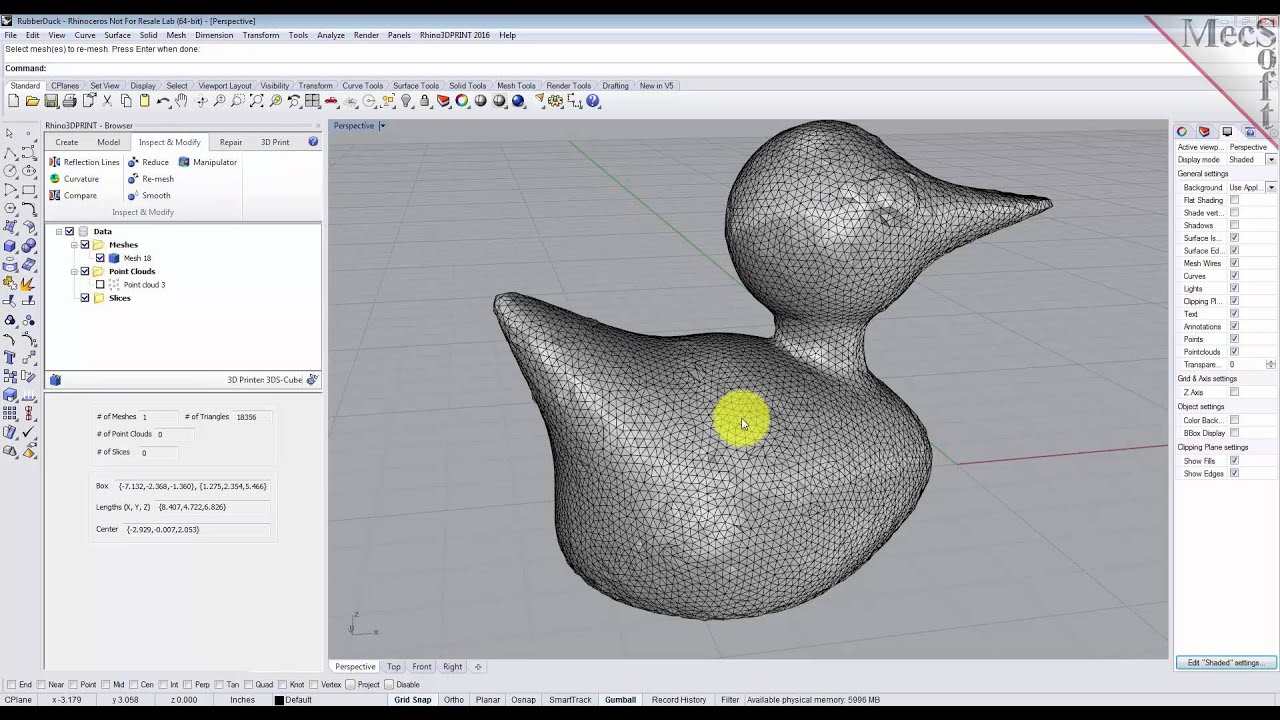Open Rhino3DPRINT browser help icon

[313, 142]
